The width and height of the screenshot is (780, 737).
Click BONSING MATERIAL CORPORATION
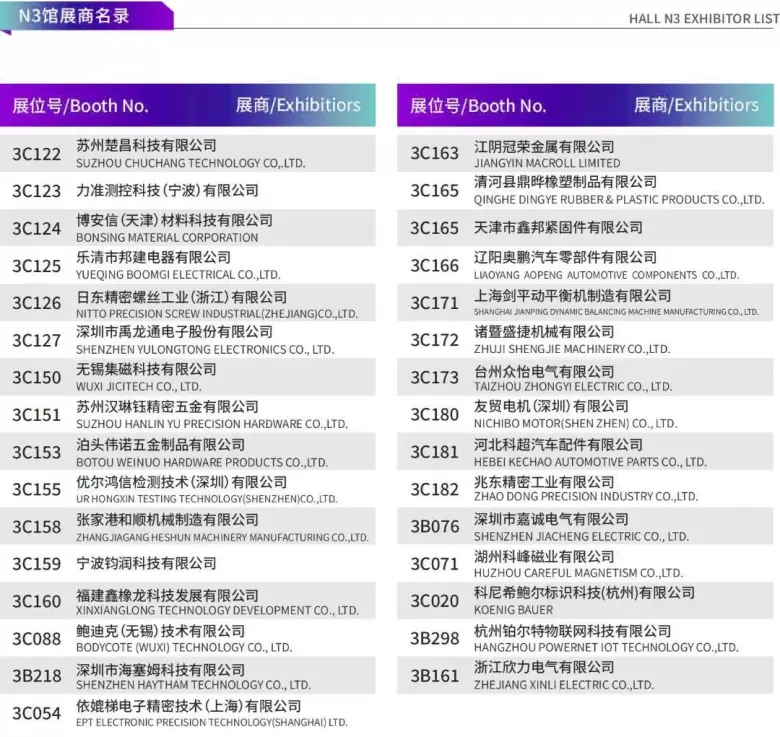pyautogui.click(x=167, y=238)
